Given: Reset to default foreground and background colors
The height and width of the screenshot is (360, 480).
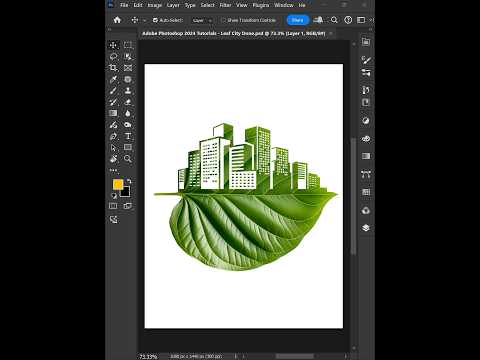Looking at the screenshot, I should pyautogui.click(x=114, y=196).
